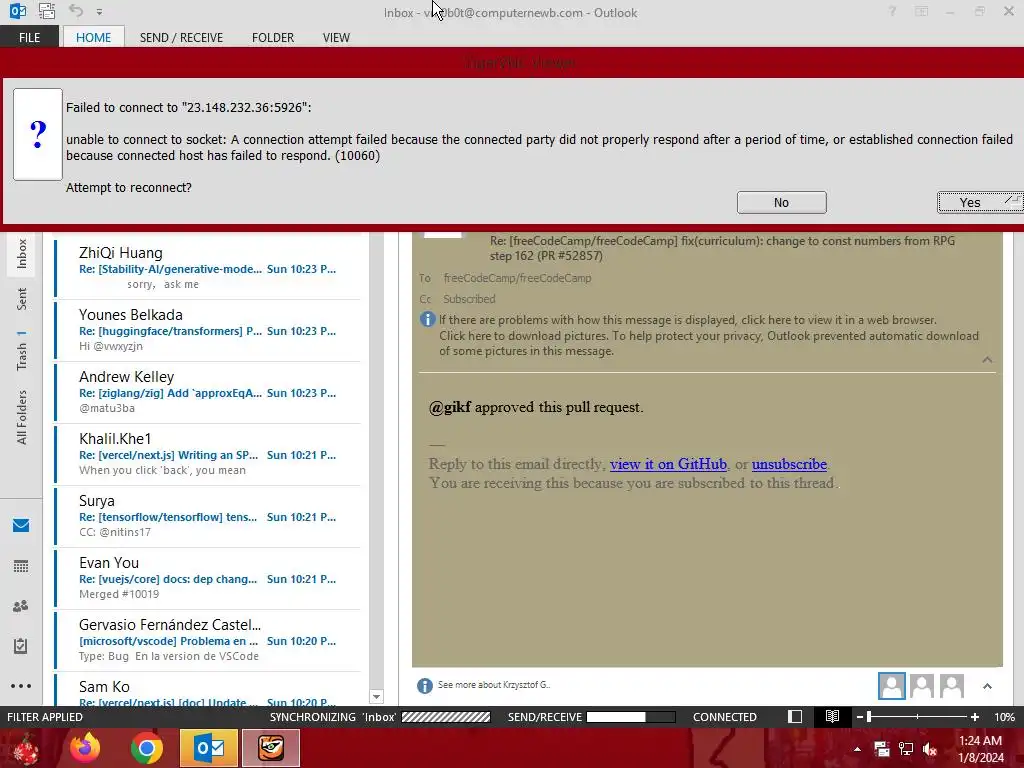Click Send/Receive All Folders quick access icon

(47, 11)
